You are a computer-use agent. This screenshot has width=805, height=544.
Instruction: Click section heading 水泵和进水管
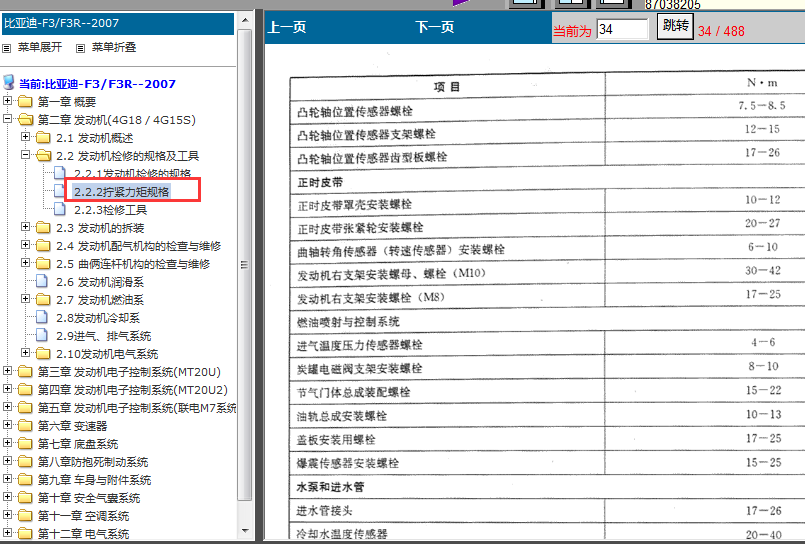click(x=330, y=487)
